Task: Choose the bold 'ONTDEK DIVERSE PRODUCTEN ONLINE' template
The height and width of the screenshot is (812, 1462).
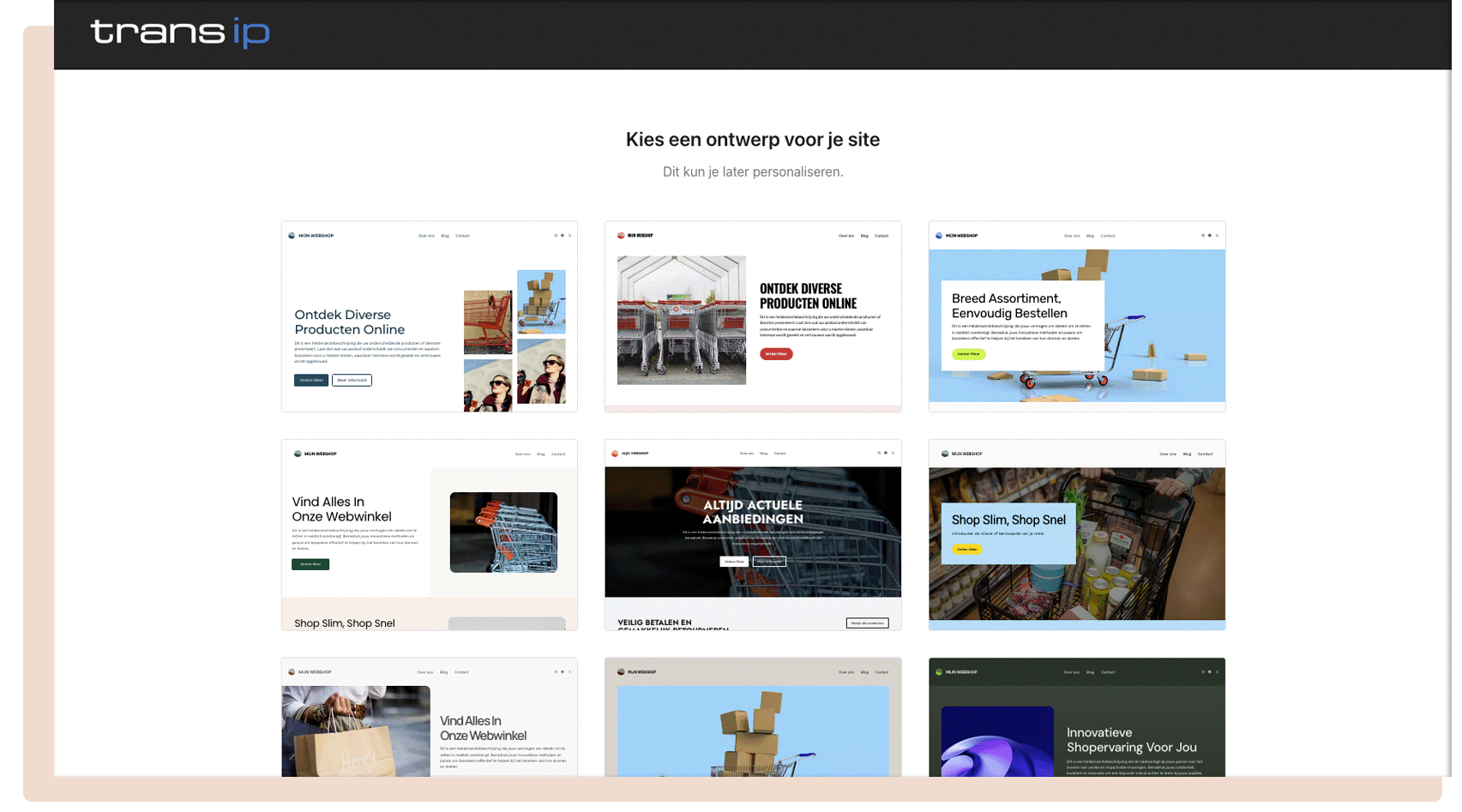Action: pyautogui.click(x=752, y=316)
